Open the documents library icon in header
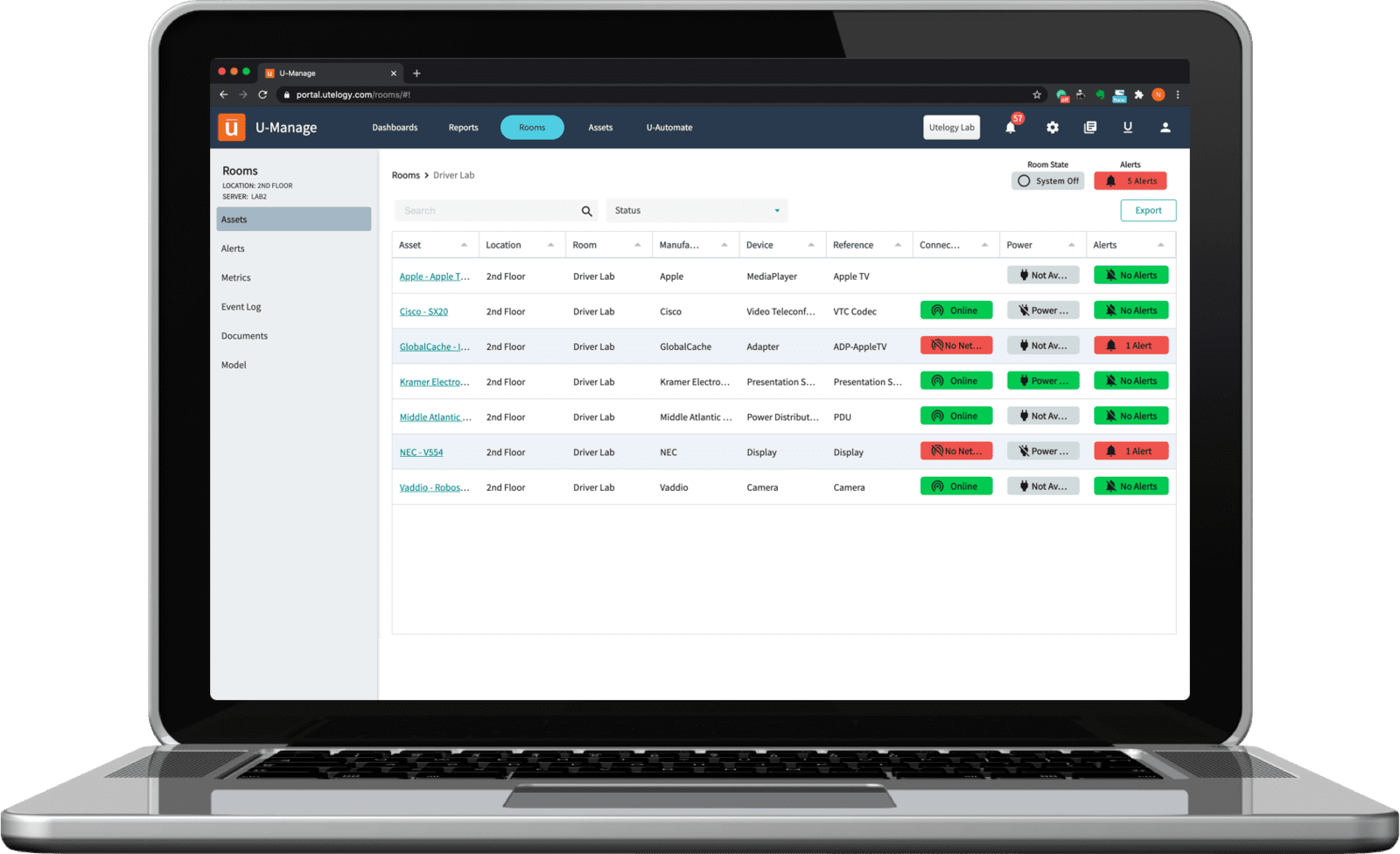Screen dimensions: 1400x854 click(x=1090, y=128)
